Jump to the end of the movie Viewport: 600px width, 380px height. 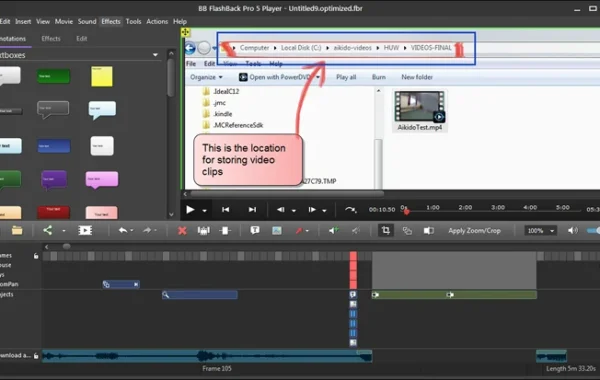(252, 210)
